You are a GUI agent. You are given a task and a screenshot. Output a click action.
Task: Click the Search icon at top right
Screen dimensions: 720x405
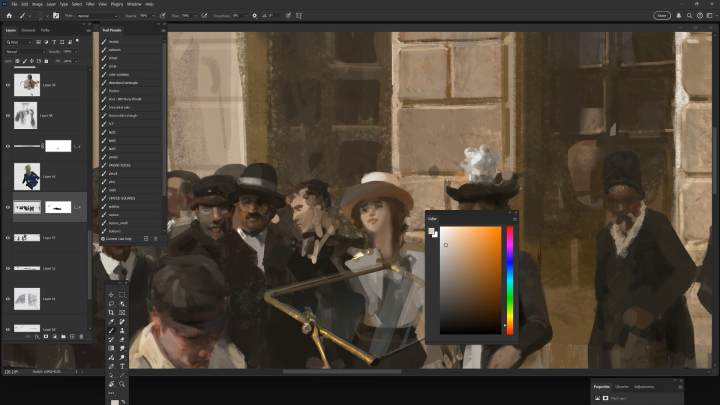coord(689,16)
